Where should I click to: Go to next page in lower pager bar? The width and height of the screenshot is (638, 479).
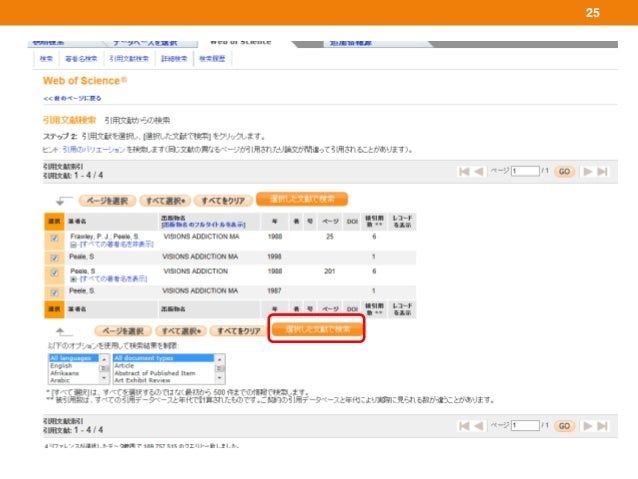(588, 426)
